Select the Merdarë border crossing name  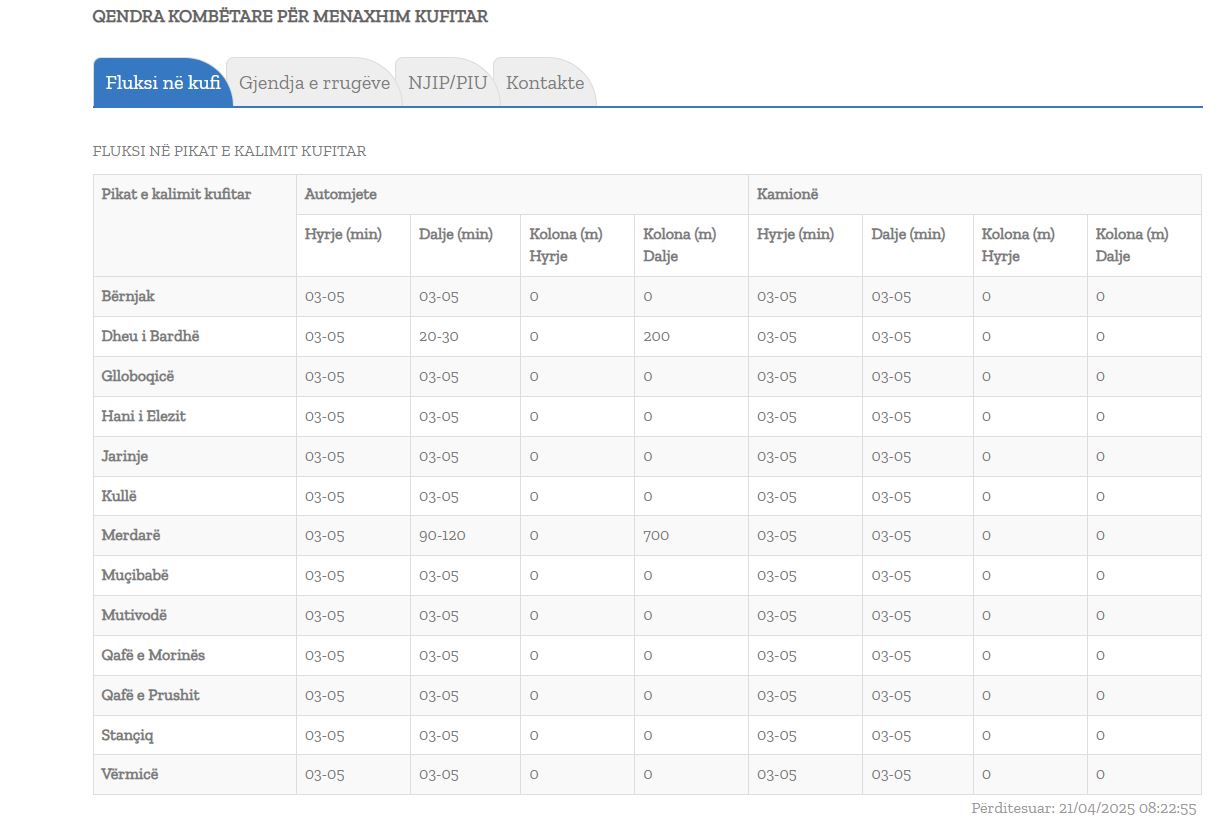131,535
